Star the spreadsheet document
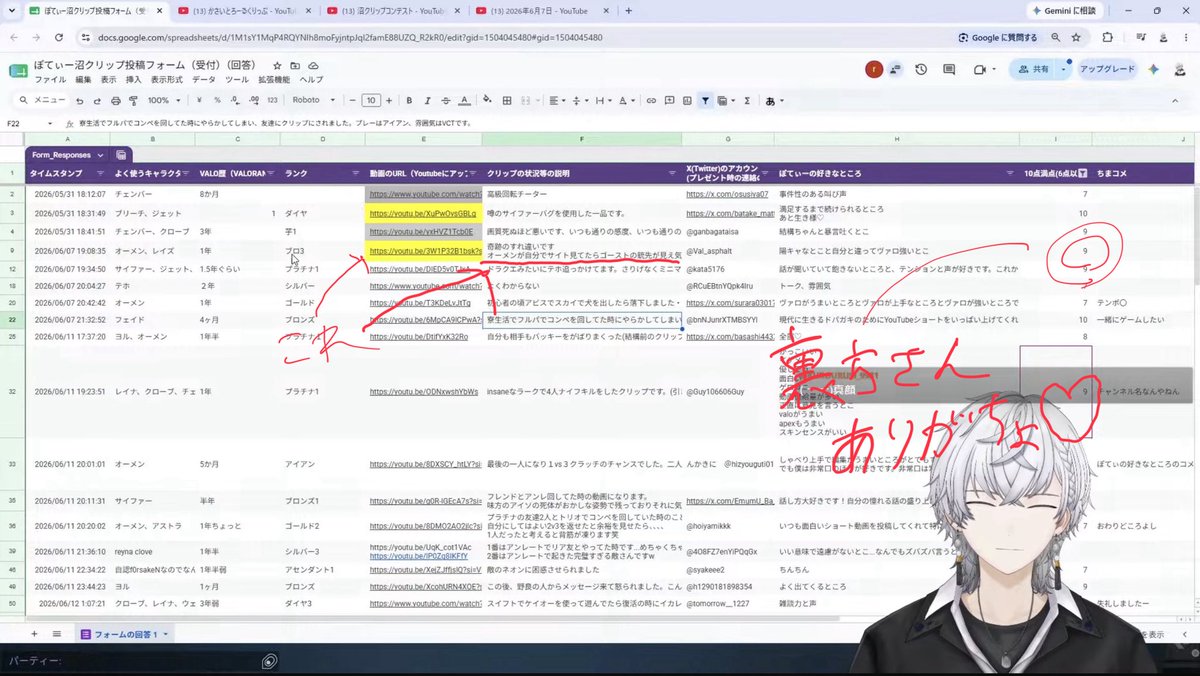This screenshot has width=1200, height=676. point(277,65)
